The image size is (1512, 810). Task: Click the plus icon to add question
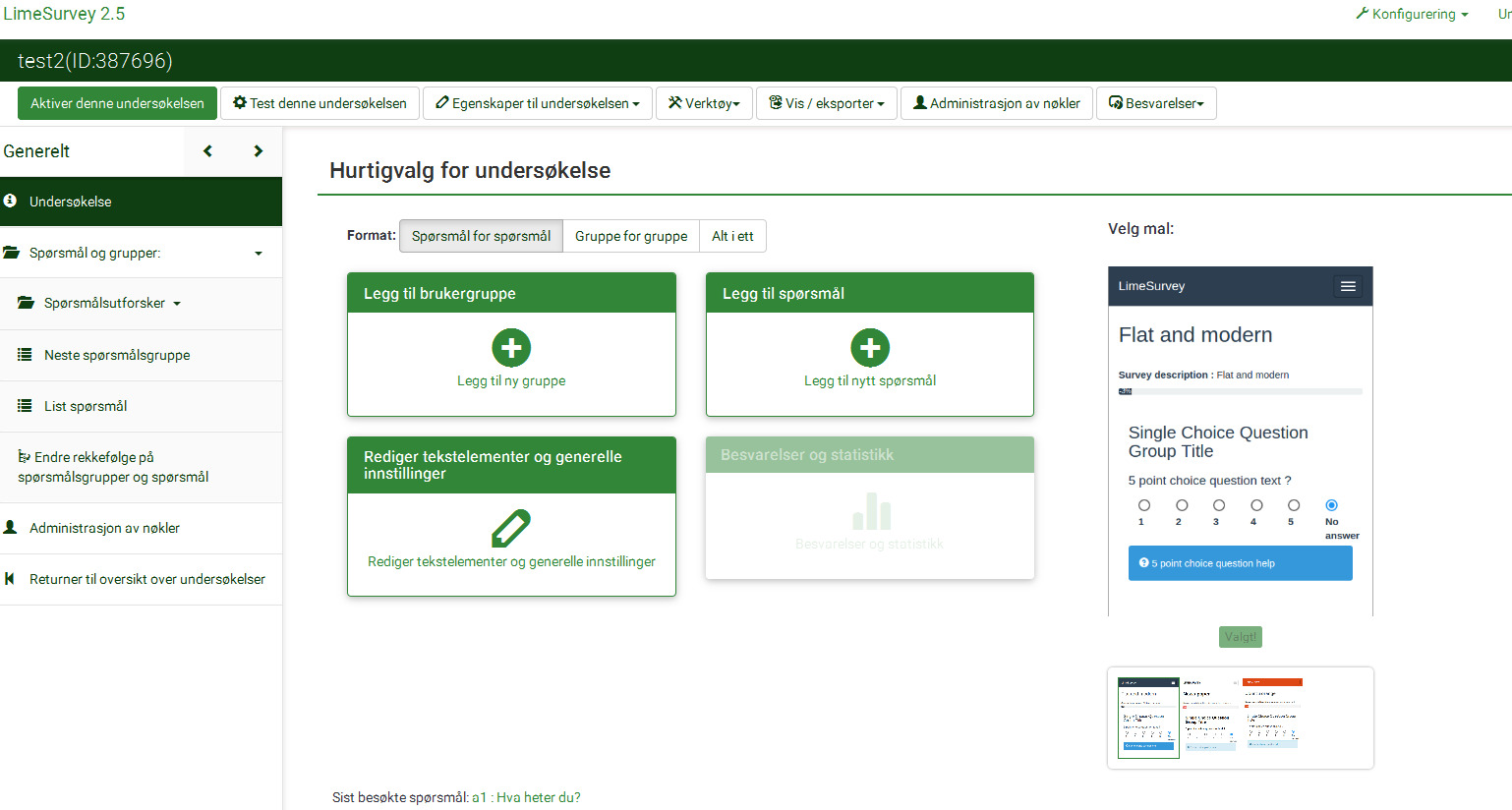[x=870, y=348]
